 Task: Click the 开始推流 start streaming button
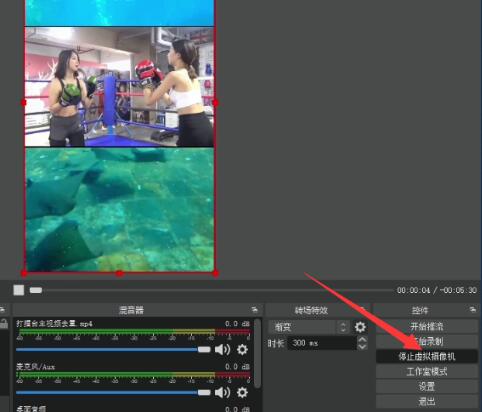[427, 326]
